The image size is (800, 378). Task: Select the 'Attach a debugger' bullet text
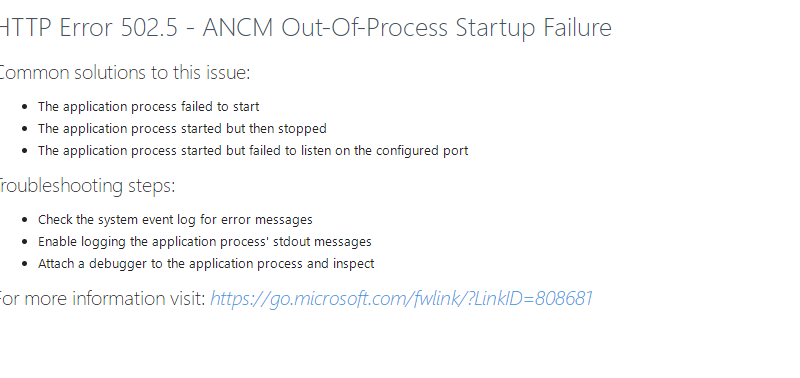tap(206, 264)
